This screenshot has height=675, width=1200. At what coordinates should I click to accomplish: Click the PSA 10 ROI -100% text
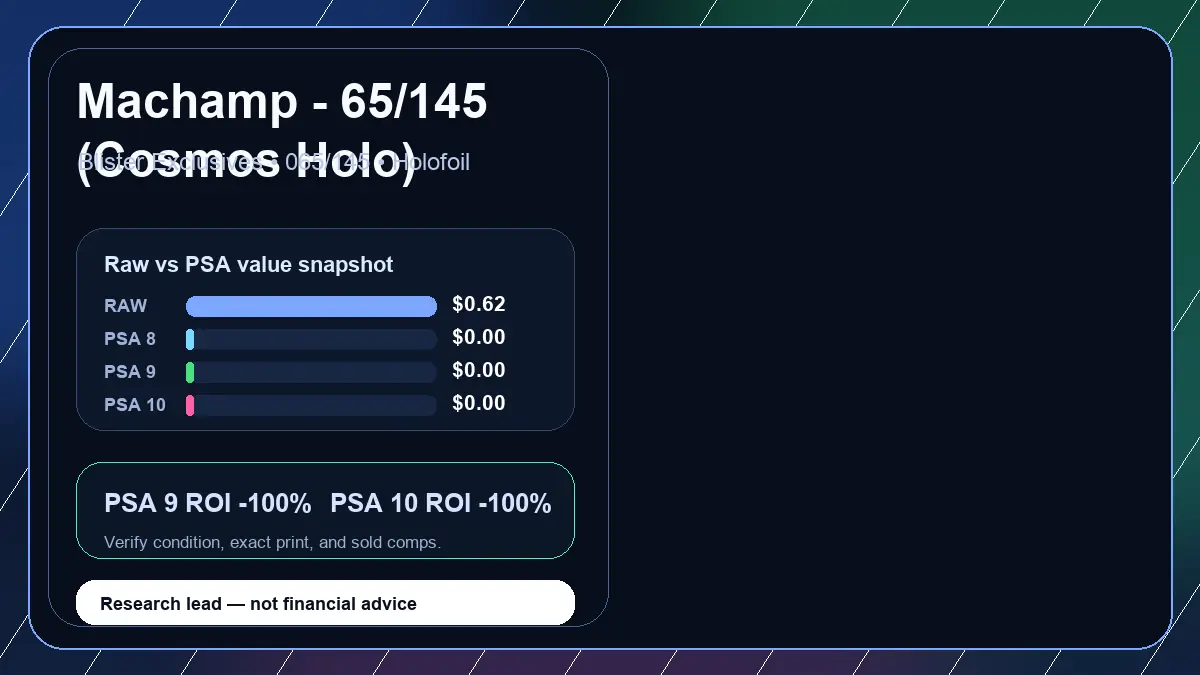441,504
